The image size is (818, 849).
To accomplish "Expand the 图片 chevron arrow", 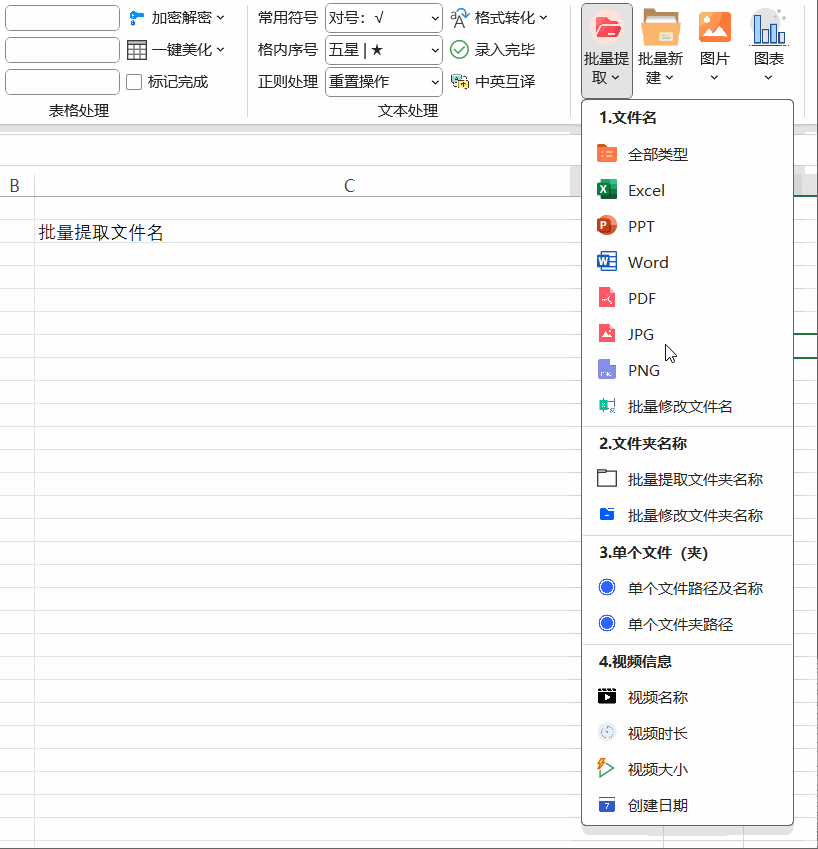I will tap(715, 78).
